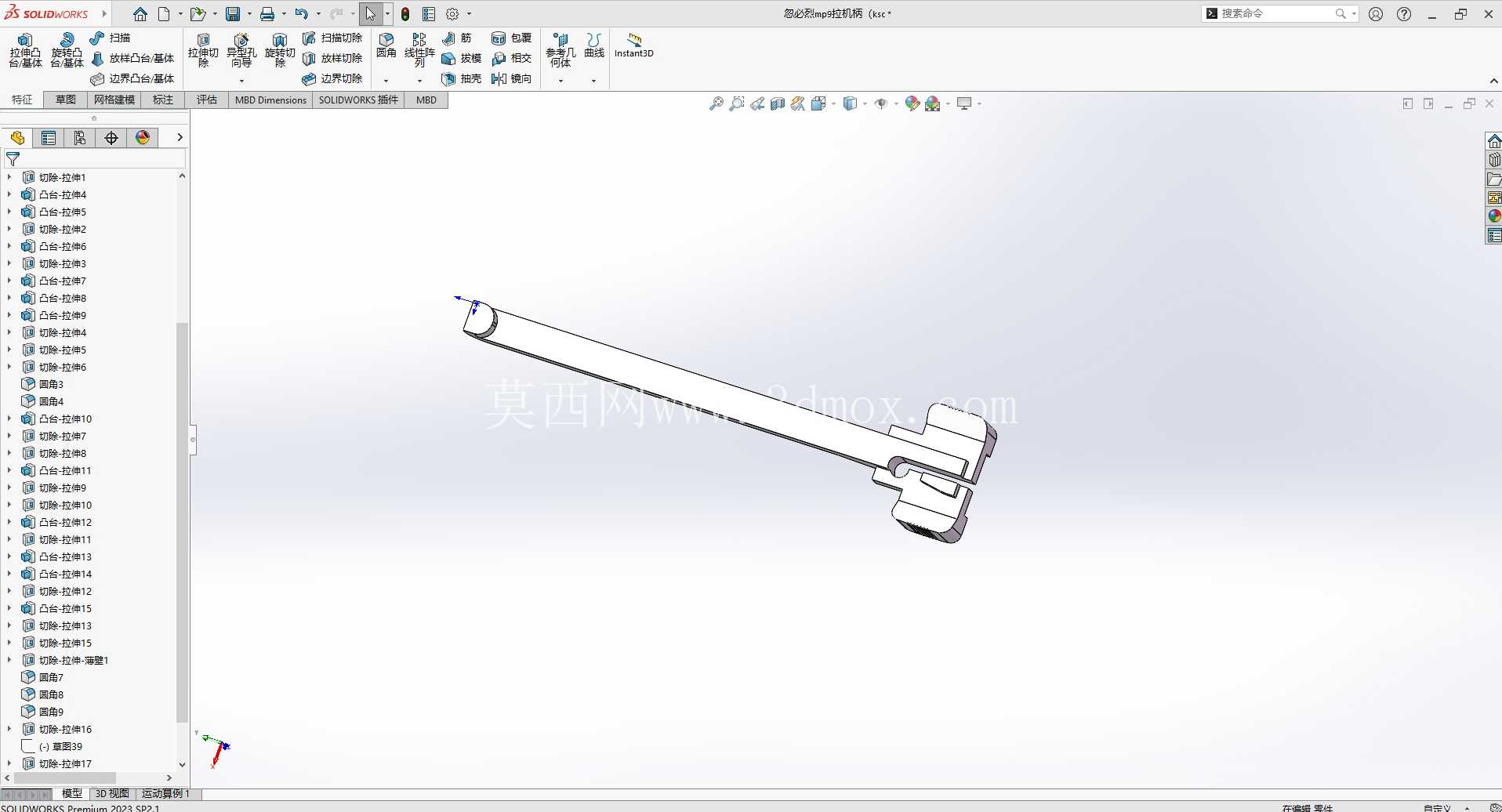Image resolution: width=1502 pixels, height=812 pixels.
Task: Select the Revolved Boss/Base tool (旋转凸台/基体)
Action: pyautogui.click(x=67, y=50)
